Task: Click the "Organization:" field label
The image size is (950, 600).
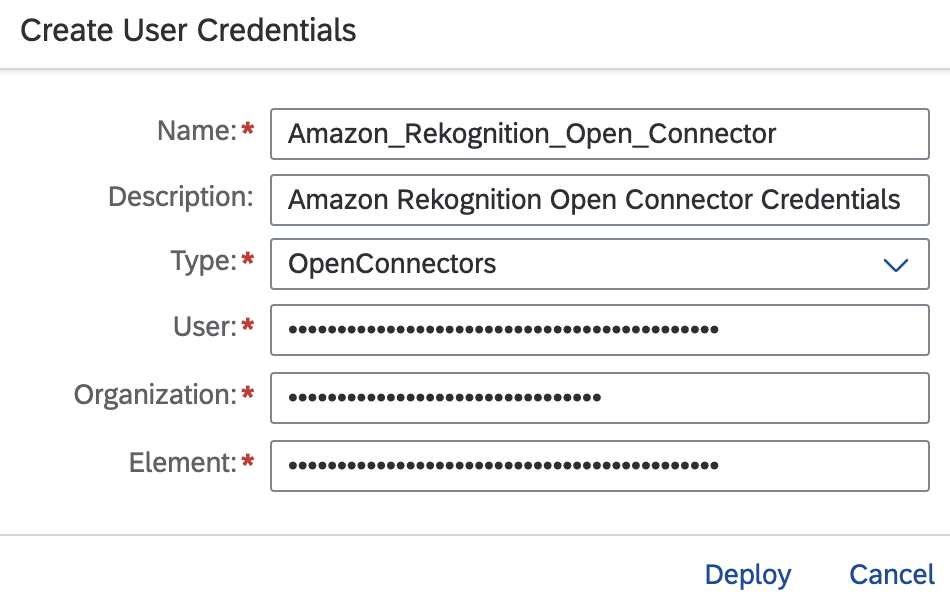Action: pyautogui.click(x=155, y=395)
